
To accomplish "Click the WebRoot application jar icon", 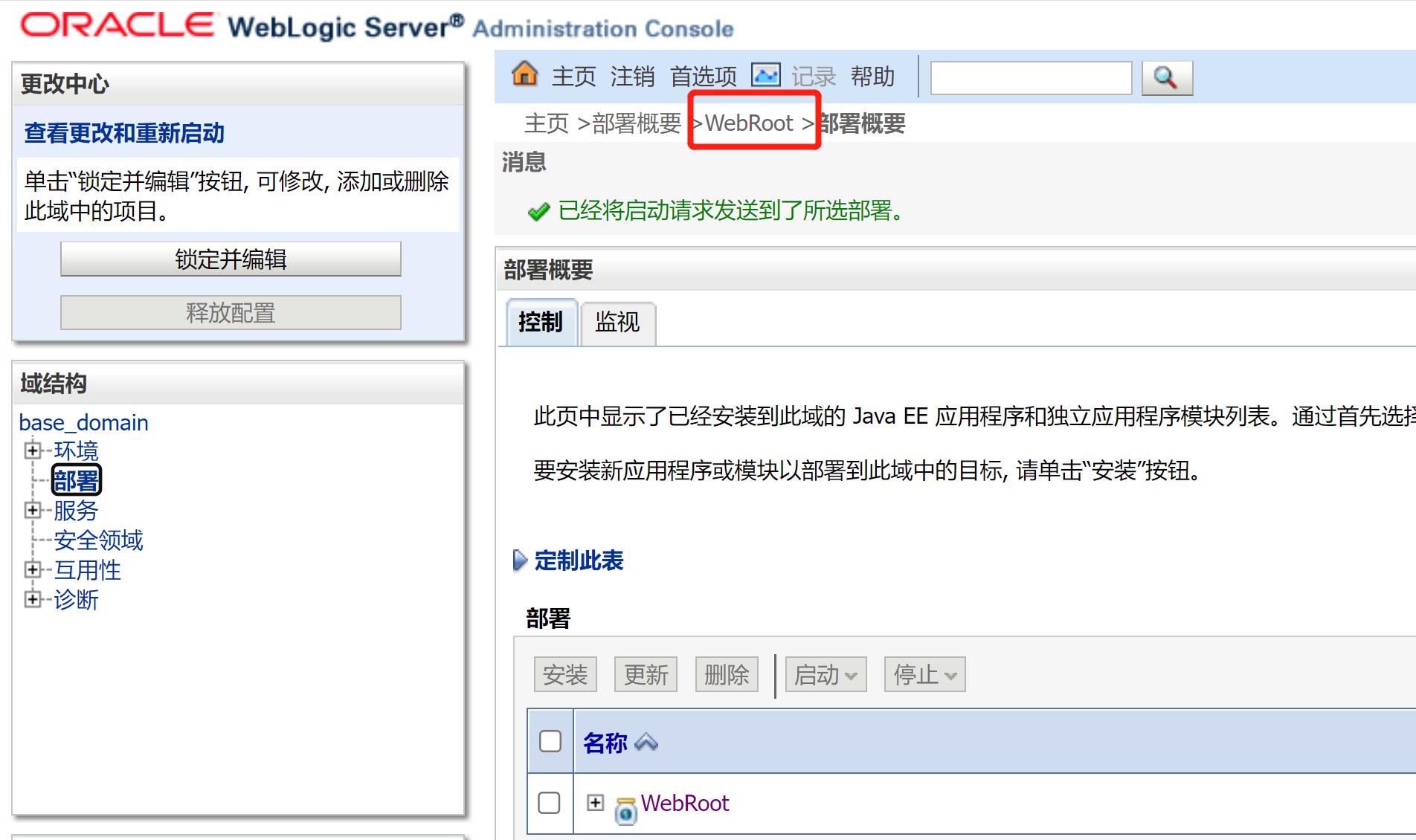I will click(x=626, y=810).
